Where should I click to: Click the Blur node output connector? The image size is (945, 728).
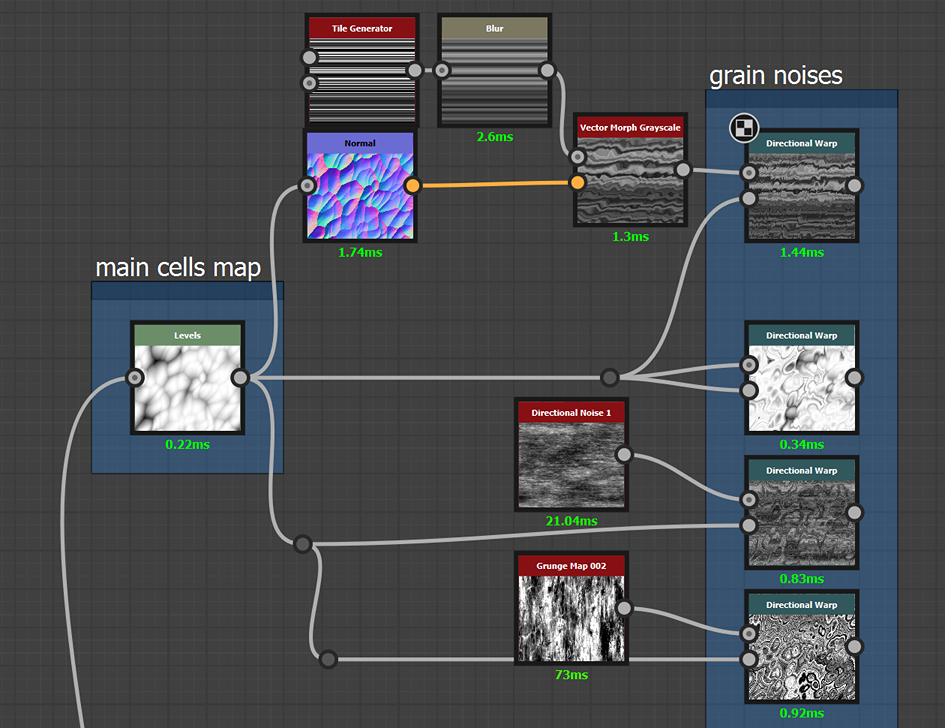[547, 70]
